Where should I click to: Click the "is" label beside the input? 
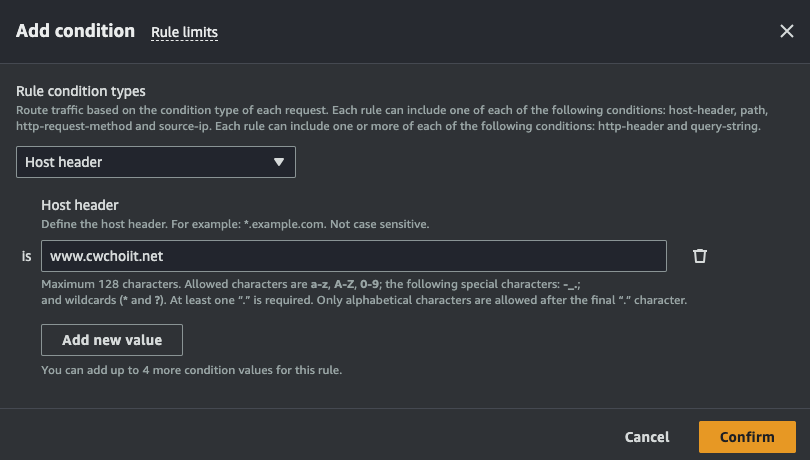(x=26, y=256)
